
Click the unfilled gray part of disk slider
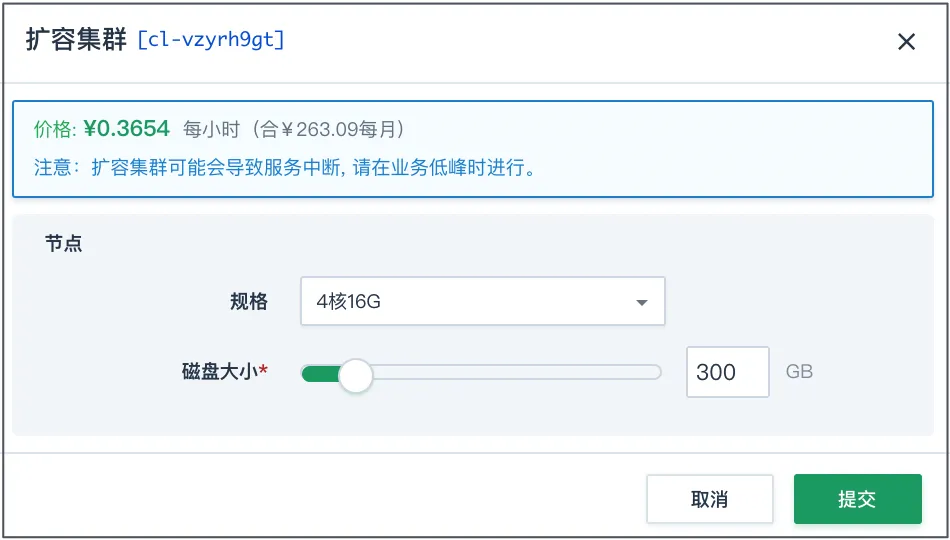(516, 373)
